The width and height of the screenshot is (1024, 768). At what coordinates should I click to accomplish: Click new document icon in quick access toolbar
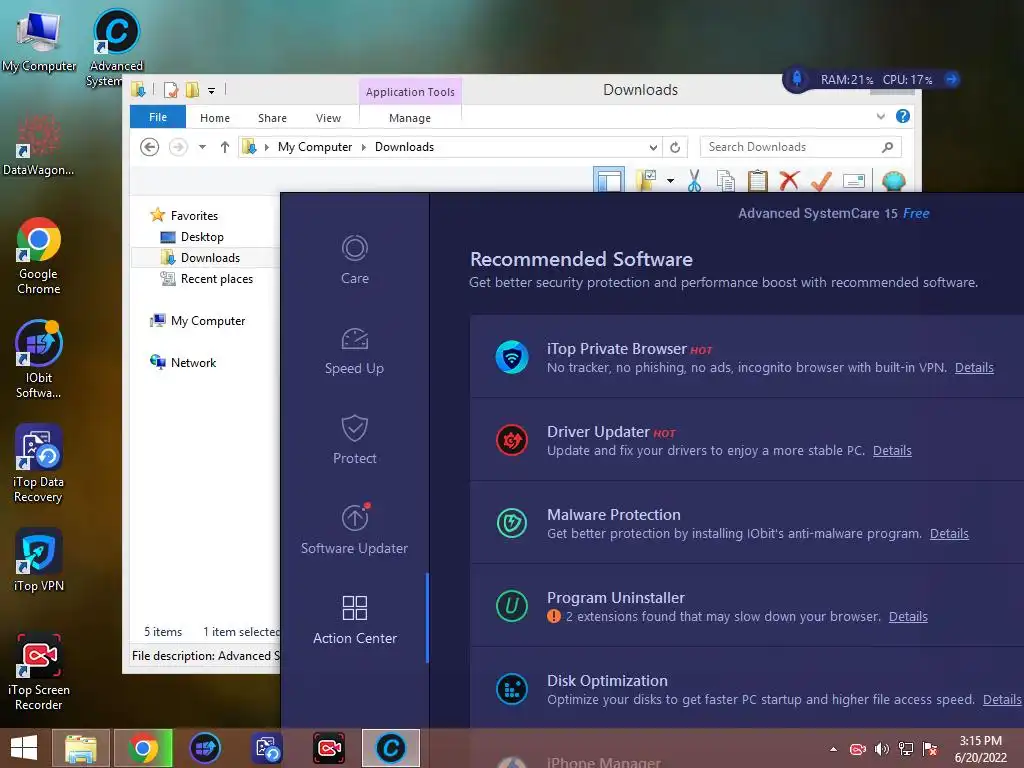(170, 90)
